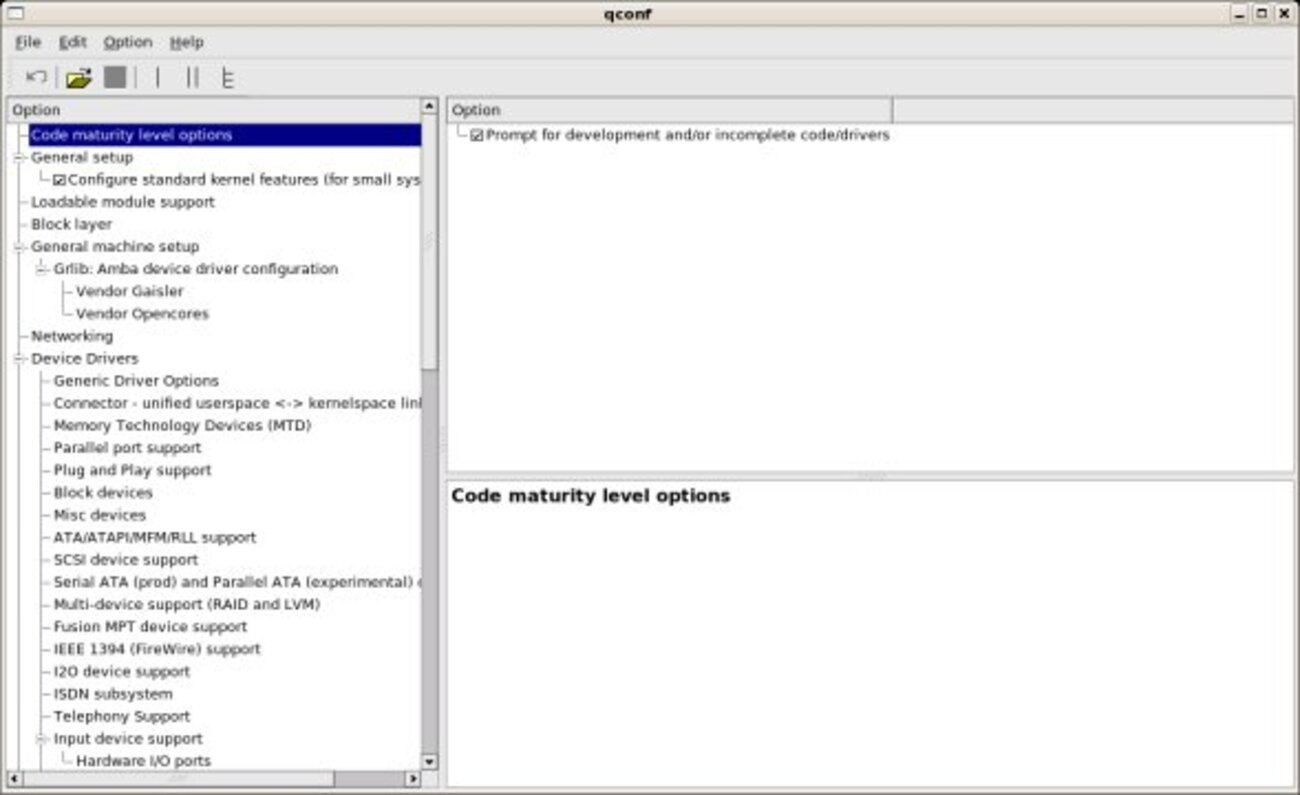Disable 'Prompt for development and/or incomplete code/drivers'
Viewport: 1300px width, 795px height.
point(477,134)
